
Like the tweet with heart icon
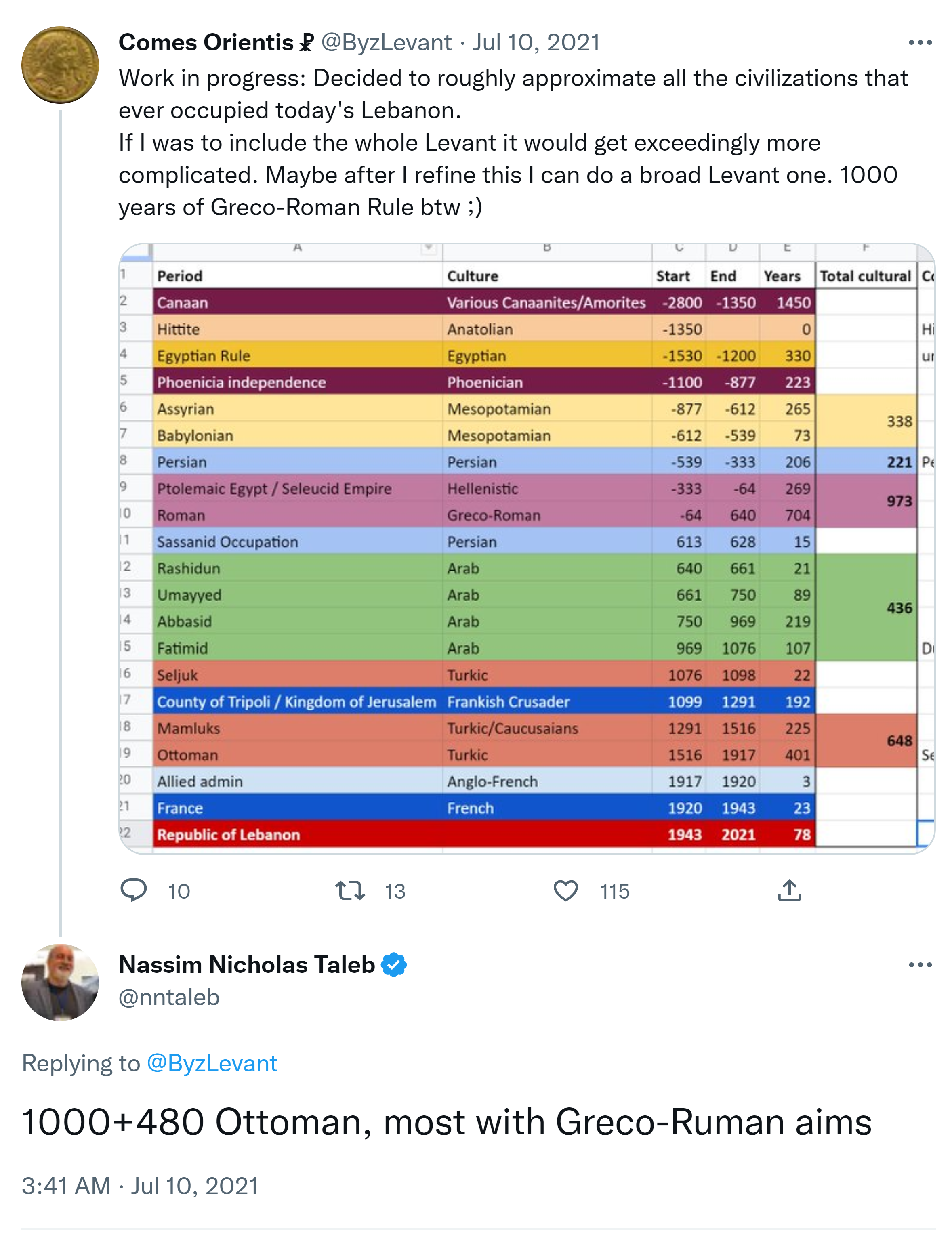(565, 890)
